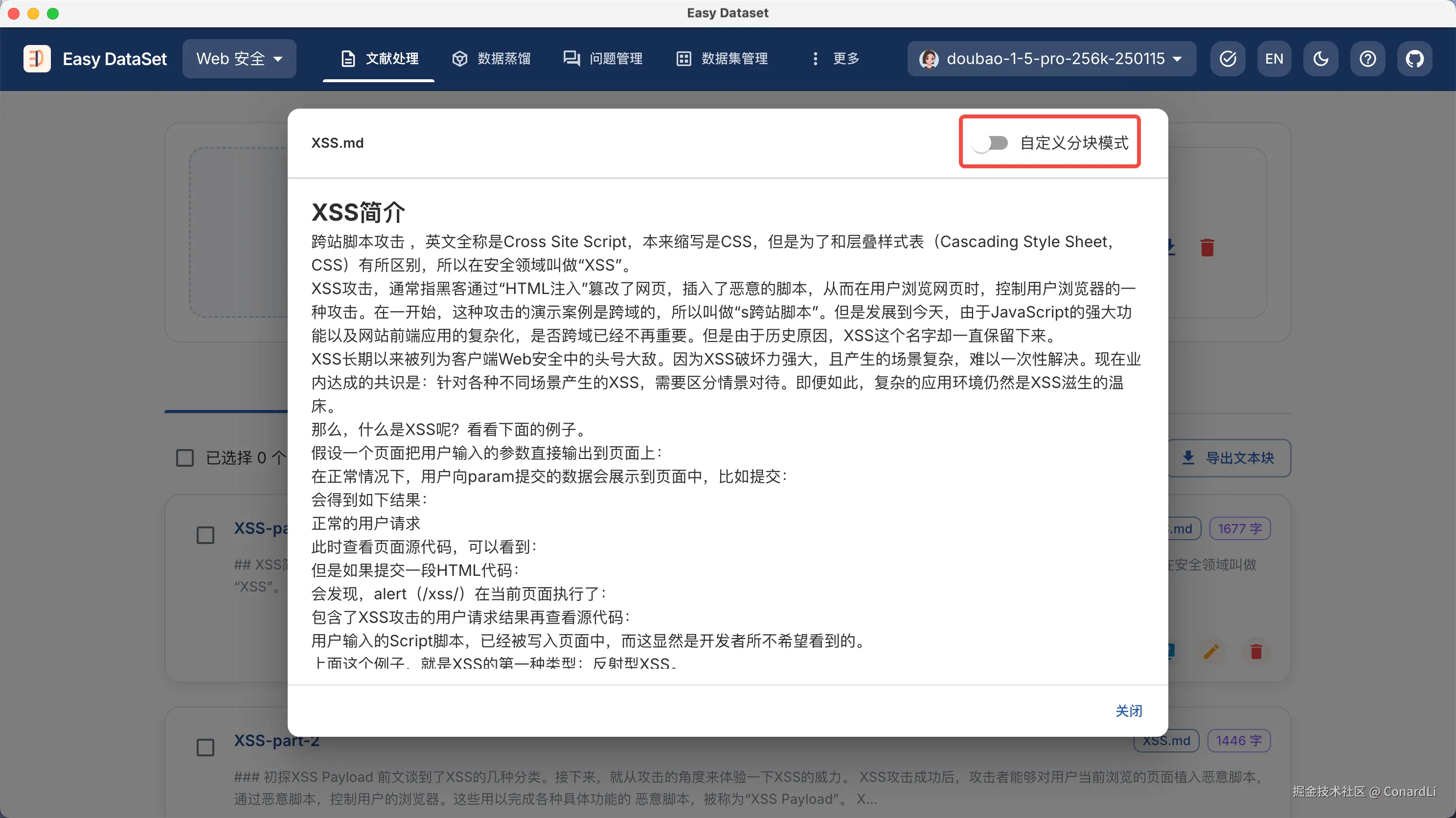1456x818 pixels.
Task: Check the 已选择 0 个 select-all checkbox
Action: 185,458
